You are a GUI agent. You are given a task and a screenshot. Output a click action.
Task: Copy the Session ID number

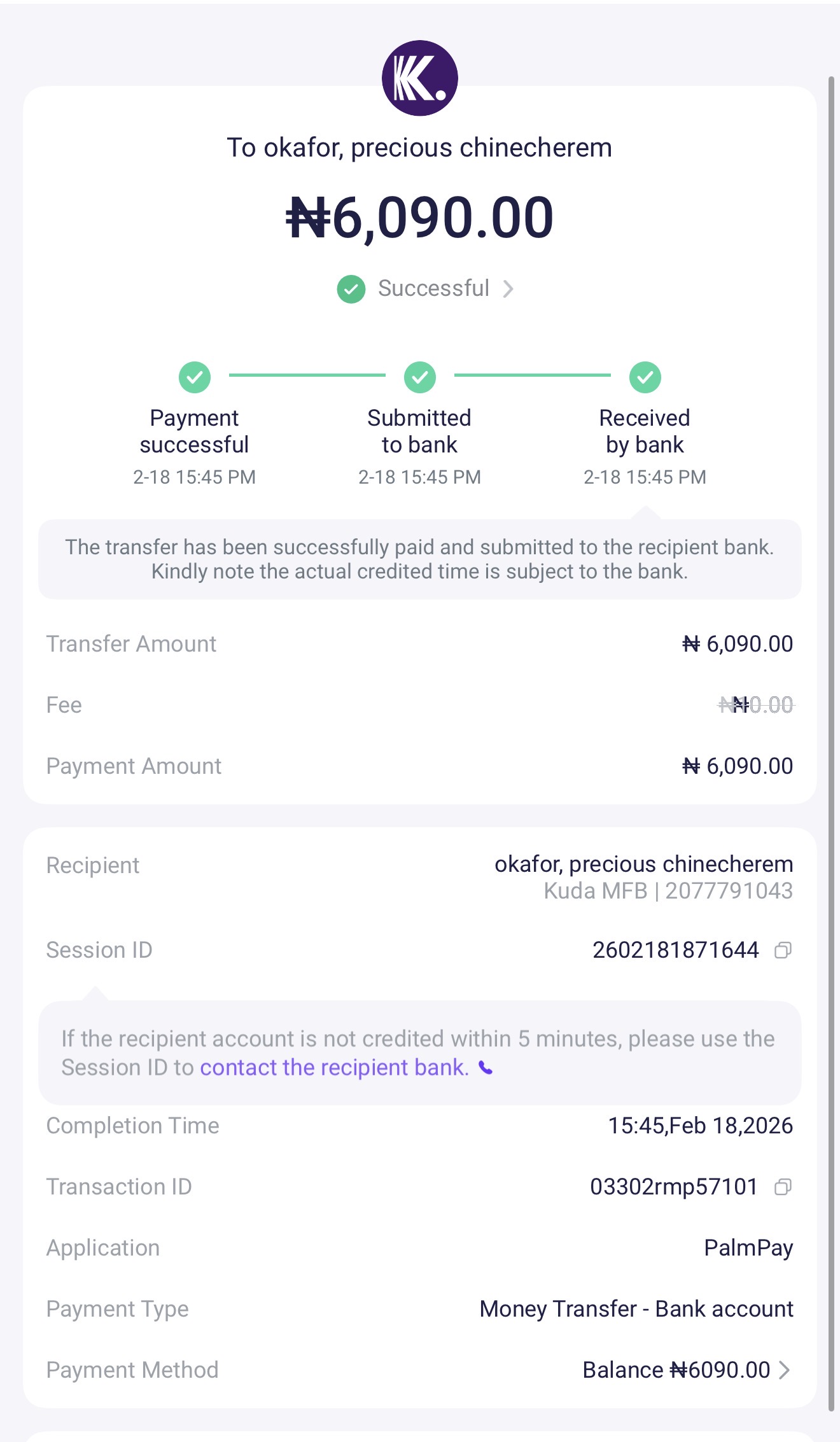[783, 950]
